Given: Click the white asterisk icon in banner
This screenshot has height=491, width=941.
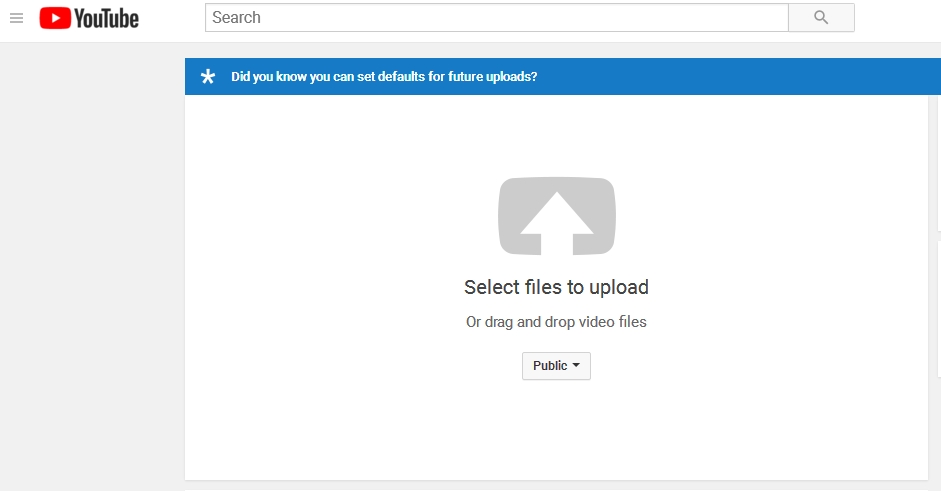Looking at the screenshot, I should click(208, 77).
